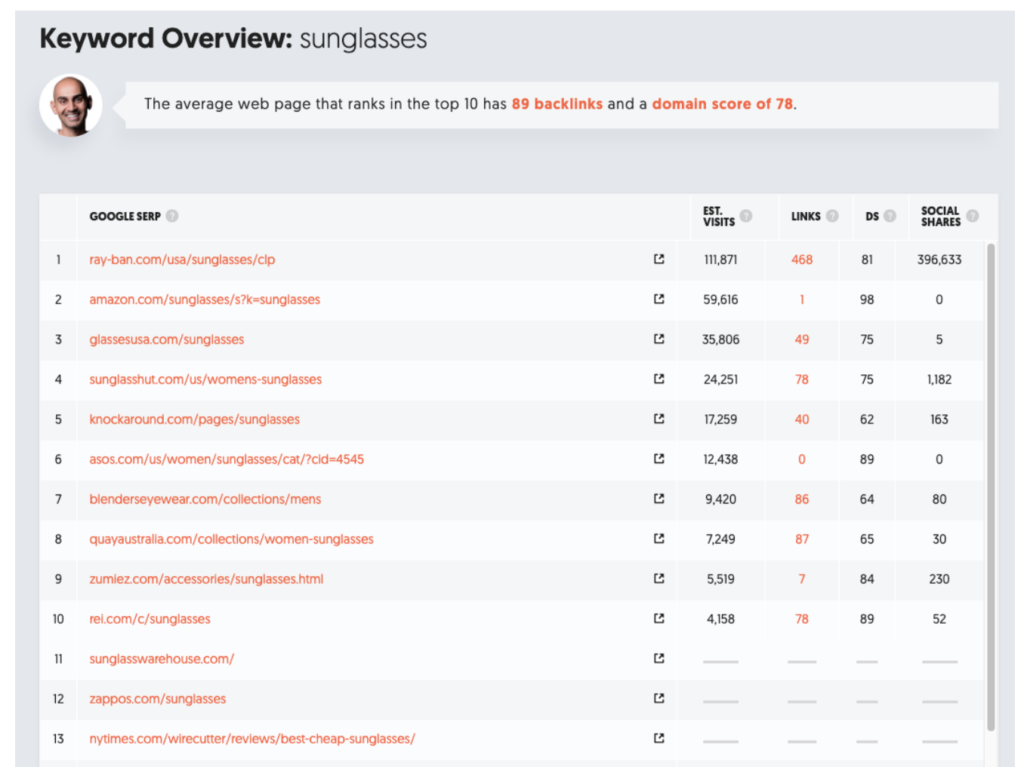Open blenderseyewear.com external link icon
The width and height of the screenshot is (1024, 767).
(x=659, y=499)
